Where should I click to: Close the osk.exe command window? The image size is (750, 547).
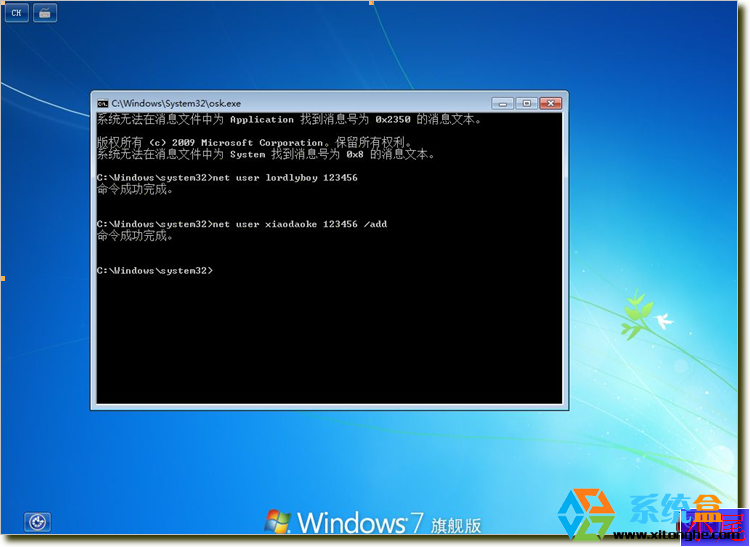(x=551, y=103)
